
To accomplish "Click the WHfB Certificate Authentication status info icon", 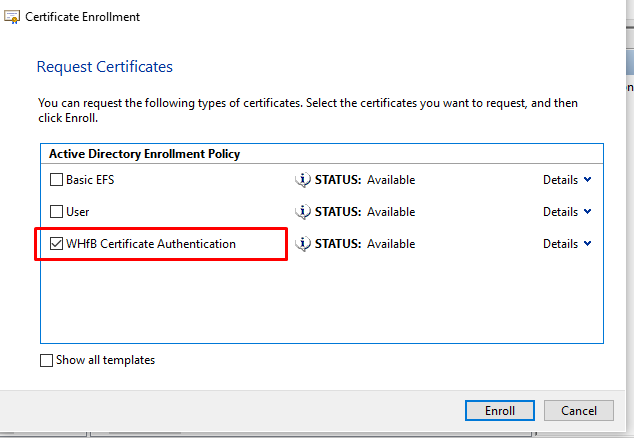I will tap(303, 244).
